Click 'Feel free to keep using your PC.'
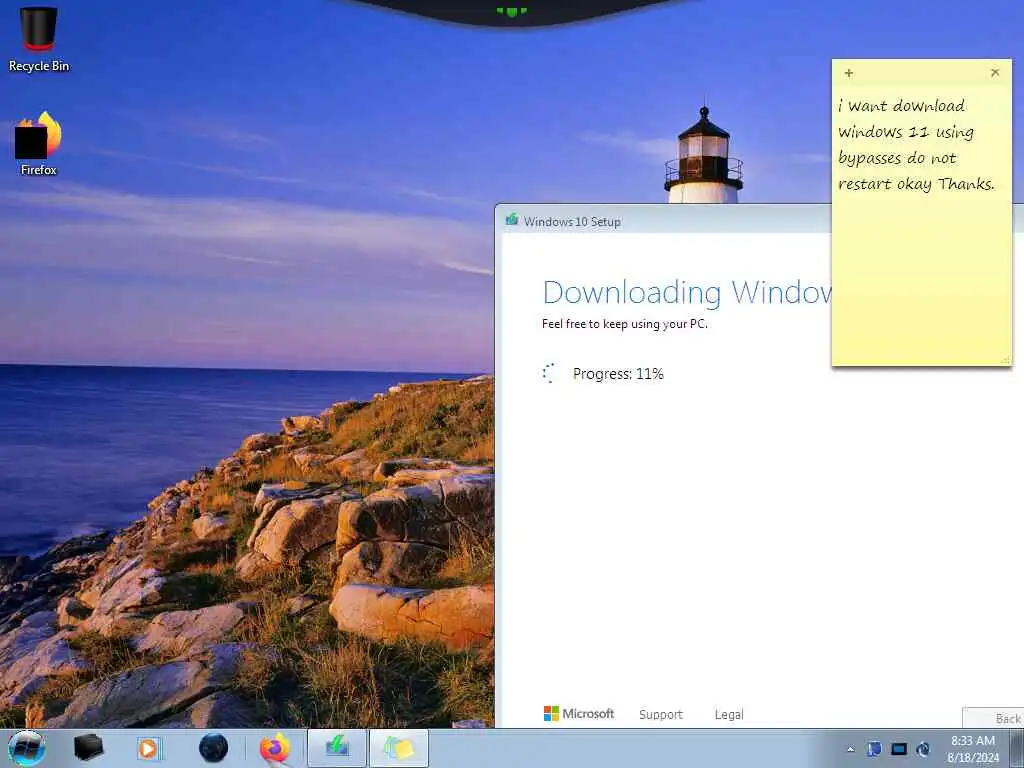 coord(624,324)
